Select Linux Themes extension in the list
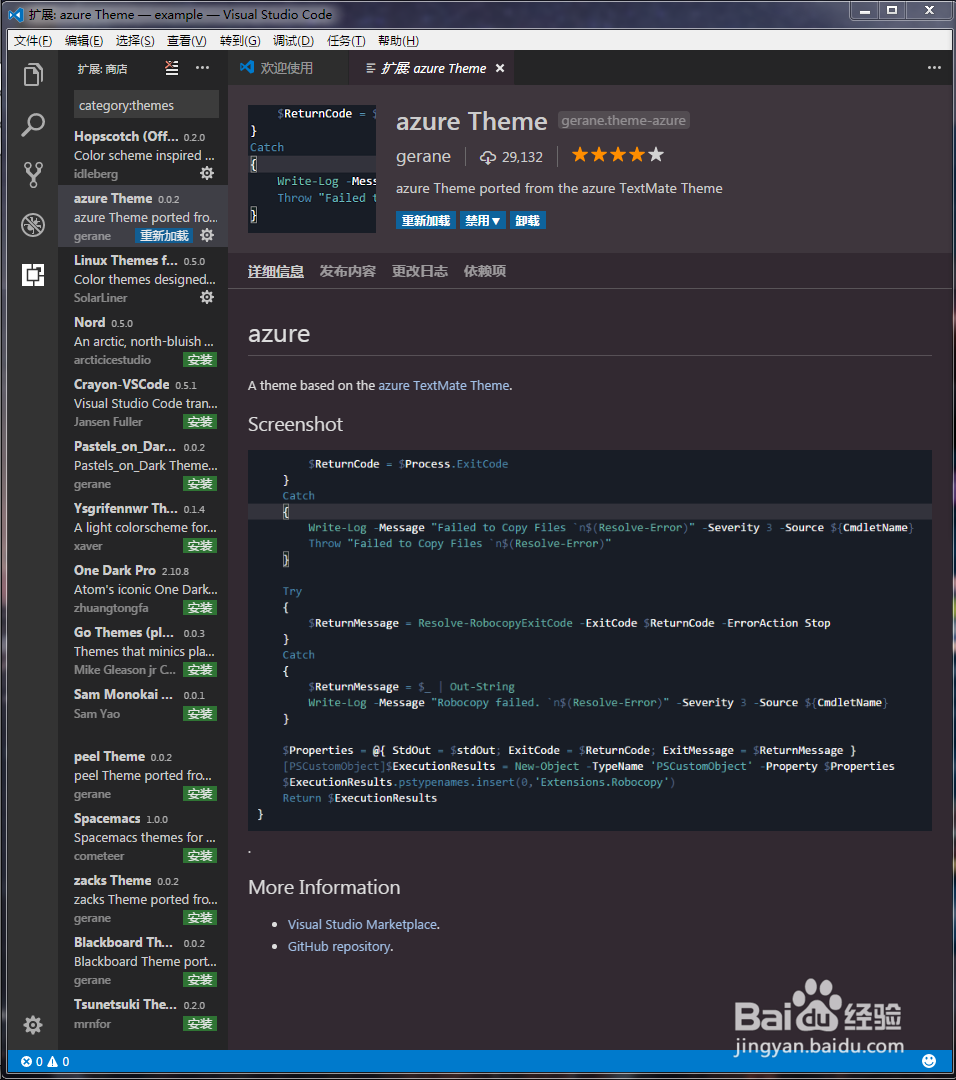 tap(143, 279)
